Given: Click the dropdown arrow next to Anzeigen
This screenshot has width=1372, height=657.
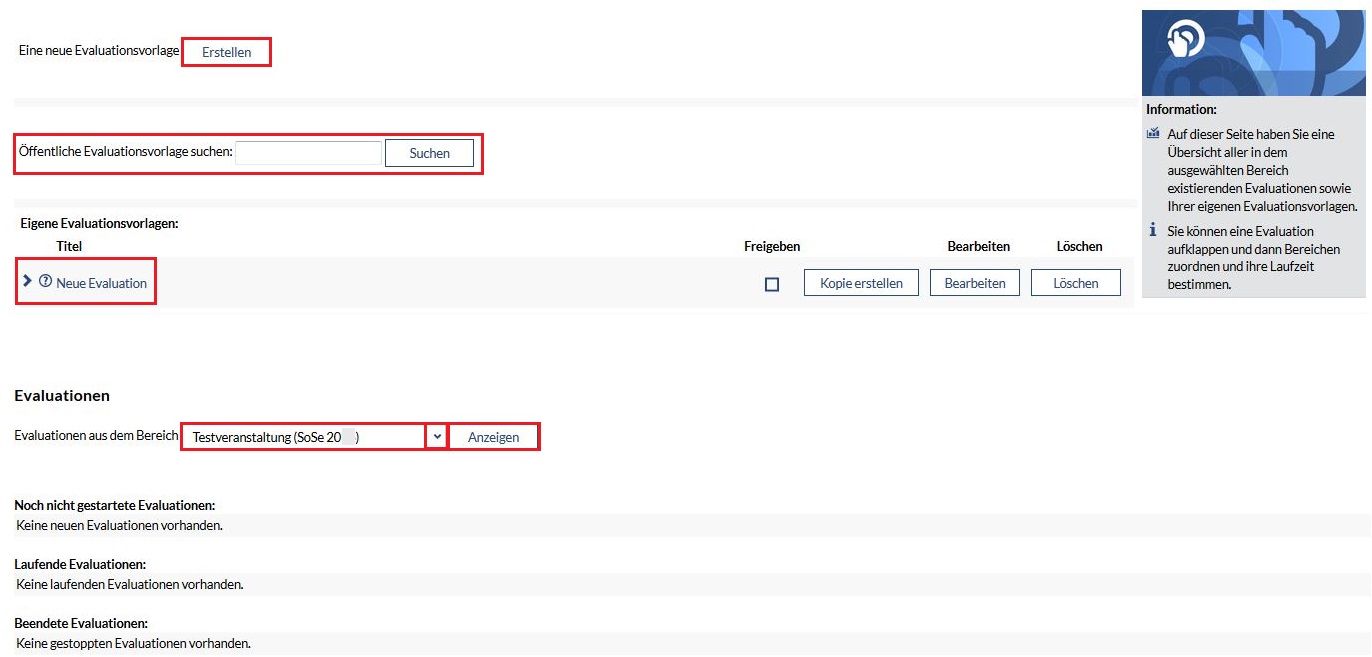Looking at the screenshot, I should pos(437,437).
